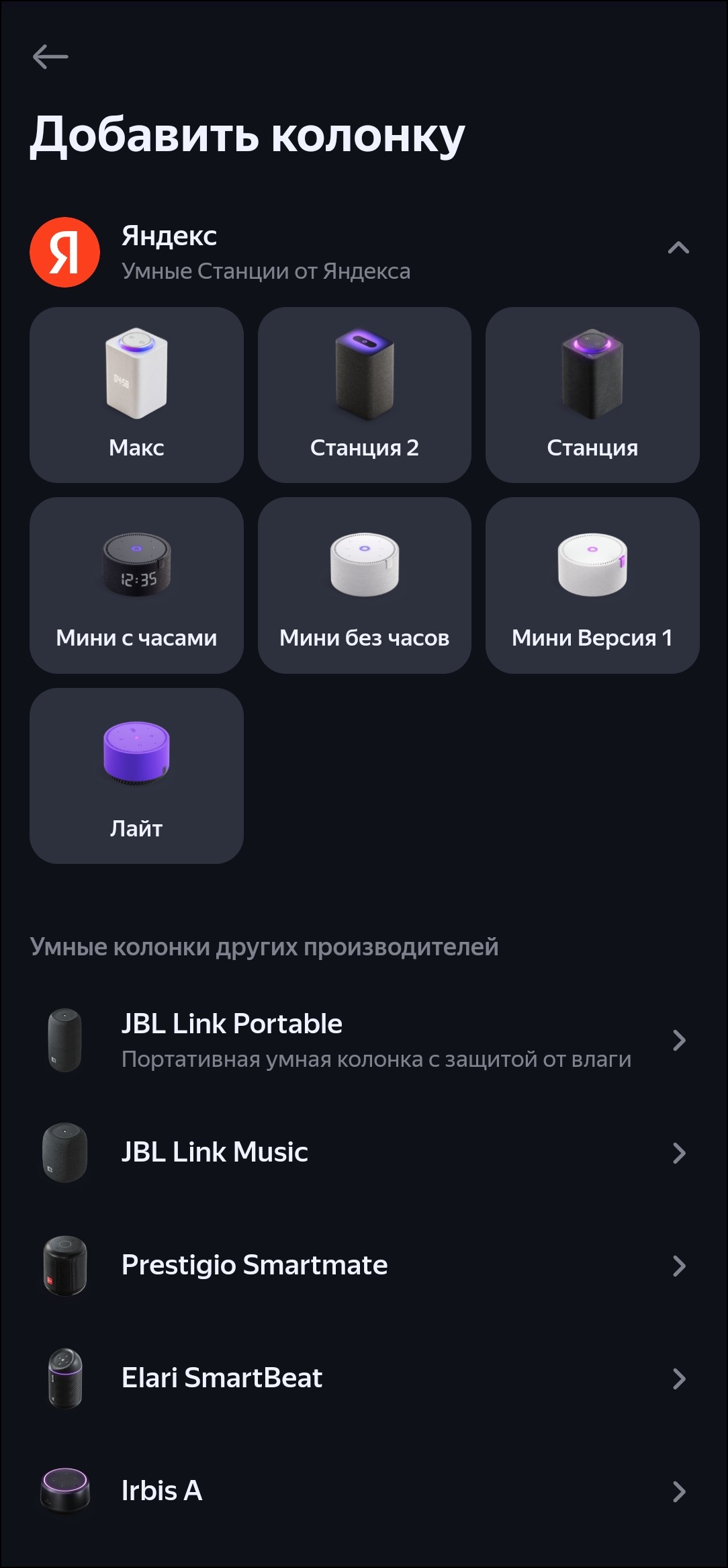The height and width of the screenshot is (1568, 728).
Task: Choose the Станция 2 speaker
Action: pos(364,394)
